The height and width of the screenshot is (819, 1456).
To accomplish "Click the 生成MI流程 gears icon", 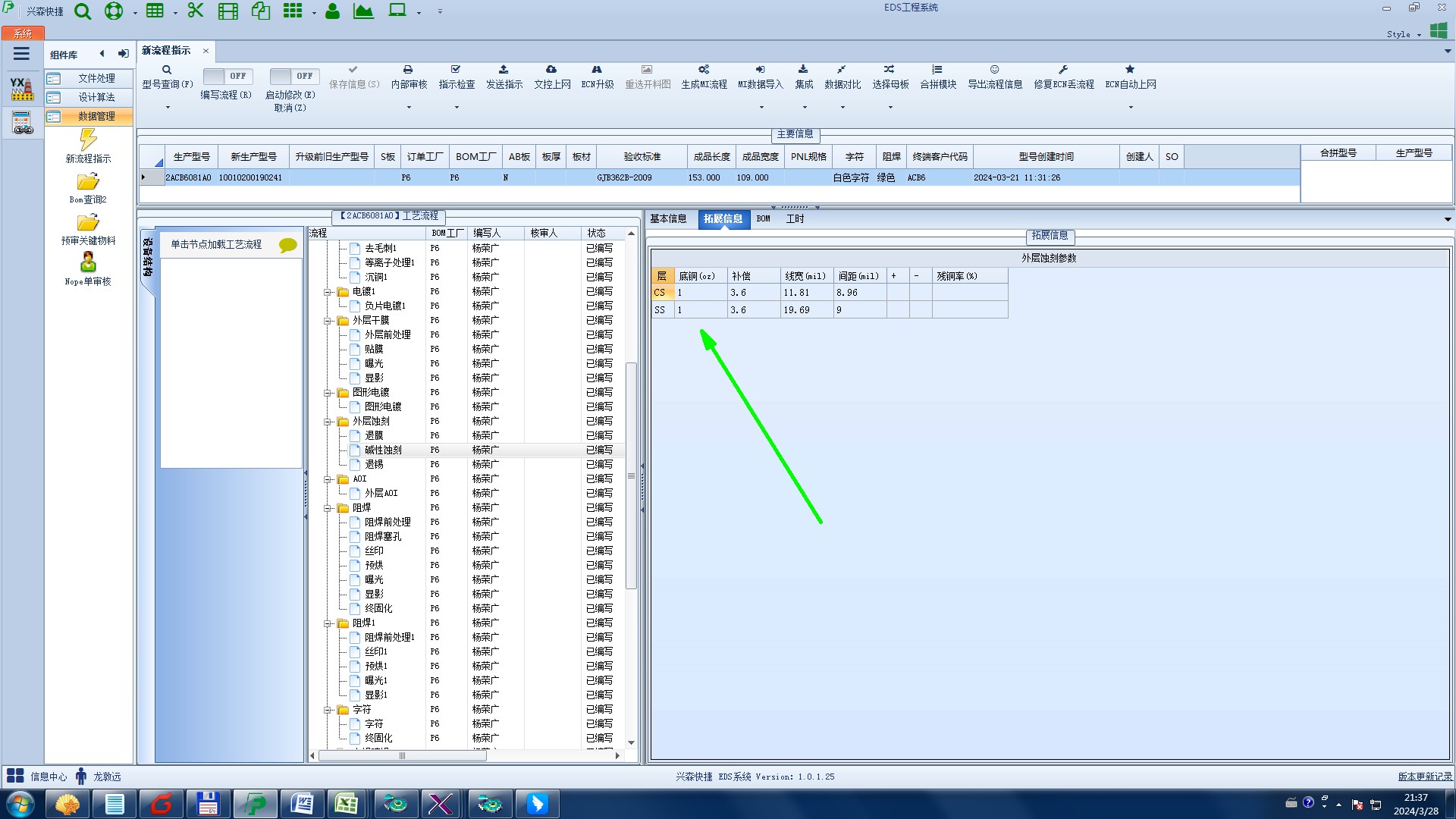I will pyautogui.click(x=704, y=70).
